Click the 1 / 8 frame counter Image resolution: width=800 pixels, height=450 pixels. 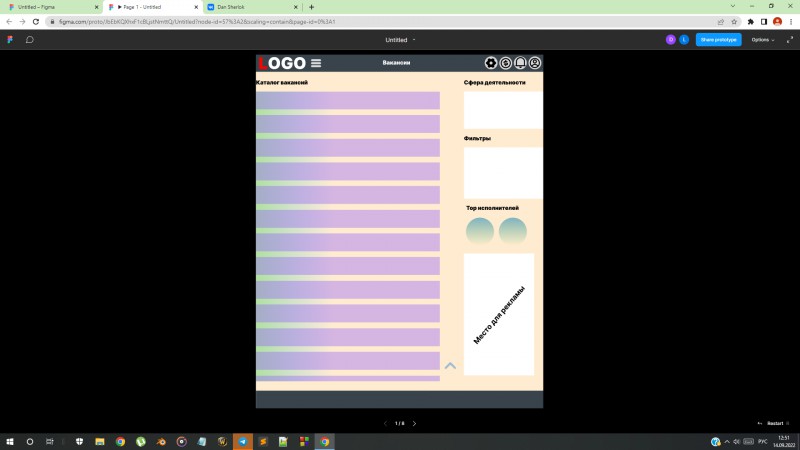(399, 423)
